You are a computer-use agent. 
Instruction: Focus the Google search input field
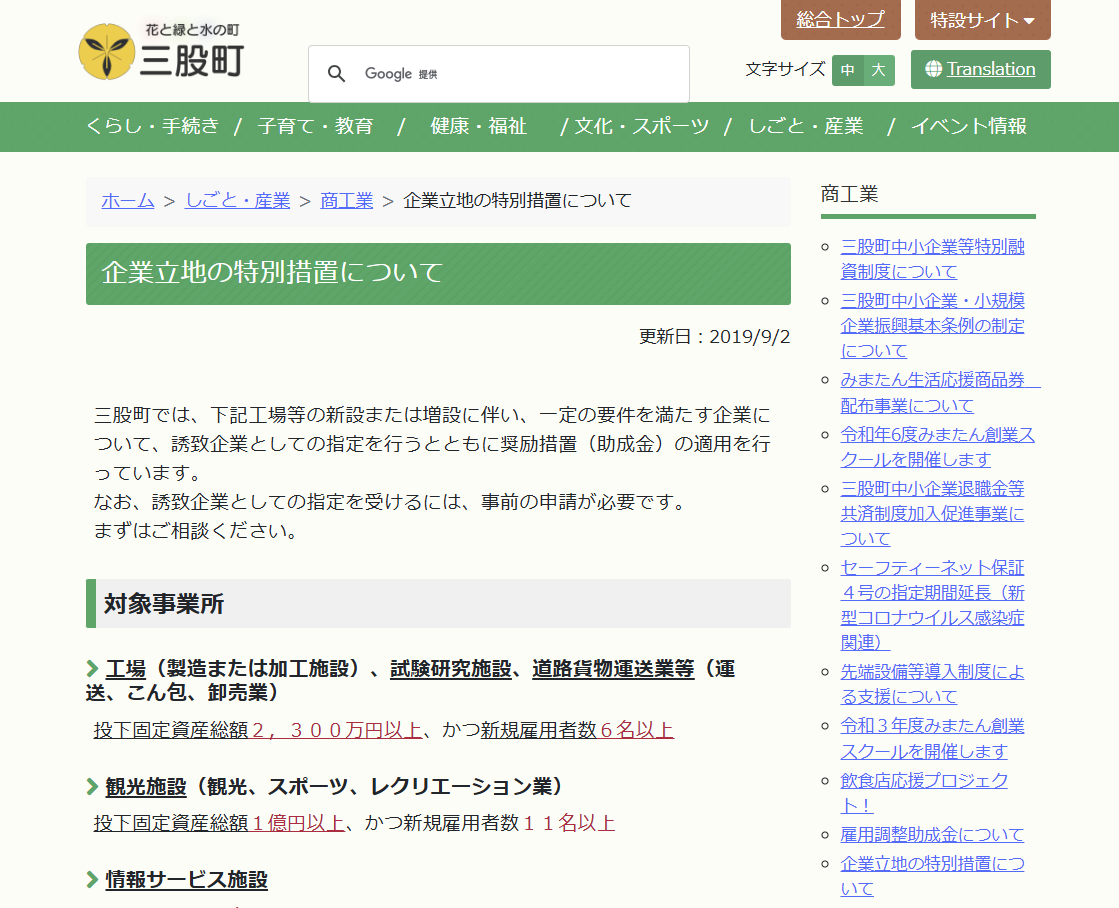(499, 74)
